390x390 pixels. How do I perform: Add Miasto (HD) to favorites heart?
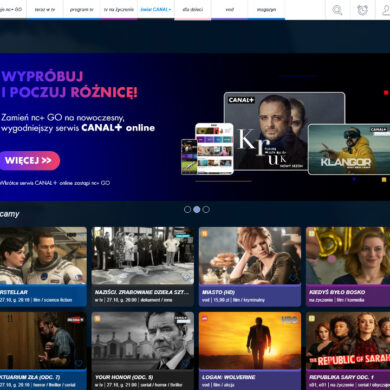pos(293,277)
